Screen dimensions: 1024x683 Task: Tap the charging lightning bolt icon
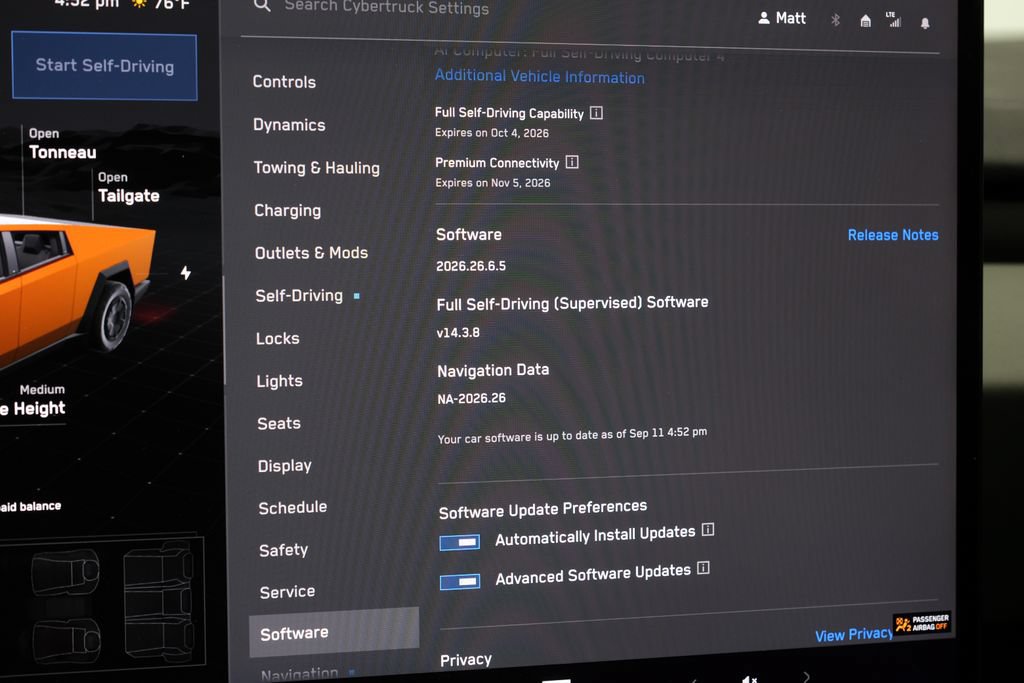[186, 272]
